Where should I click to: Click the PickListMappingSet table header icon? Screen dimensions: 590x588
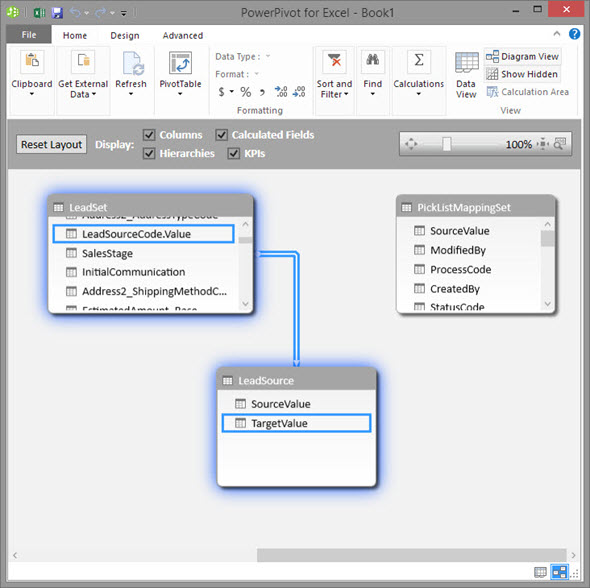point(406,208)
